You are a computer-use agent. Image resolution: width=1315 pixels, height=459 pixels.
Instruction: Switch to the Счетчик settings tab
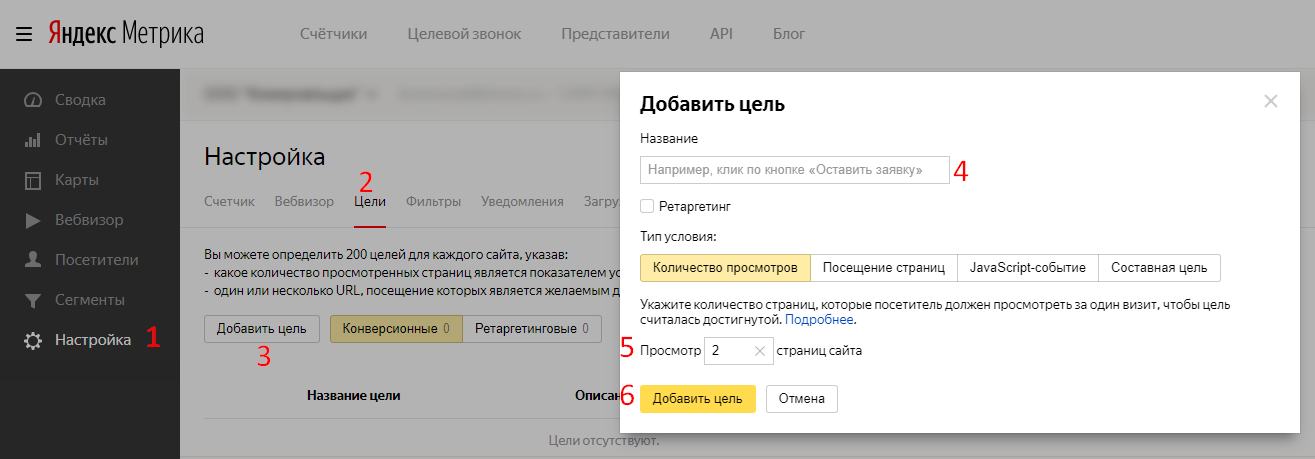pyautogui.click(x=229, y=201)
